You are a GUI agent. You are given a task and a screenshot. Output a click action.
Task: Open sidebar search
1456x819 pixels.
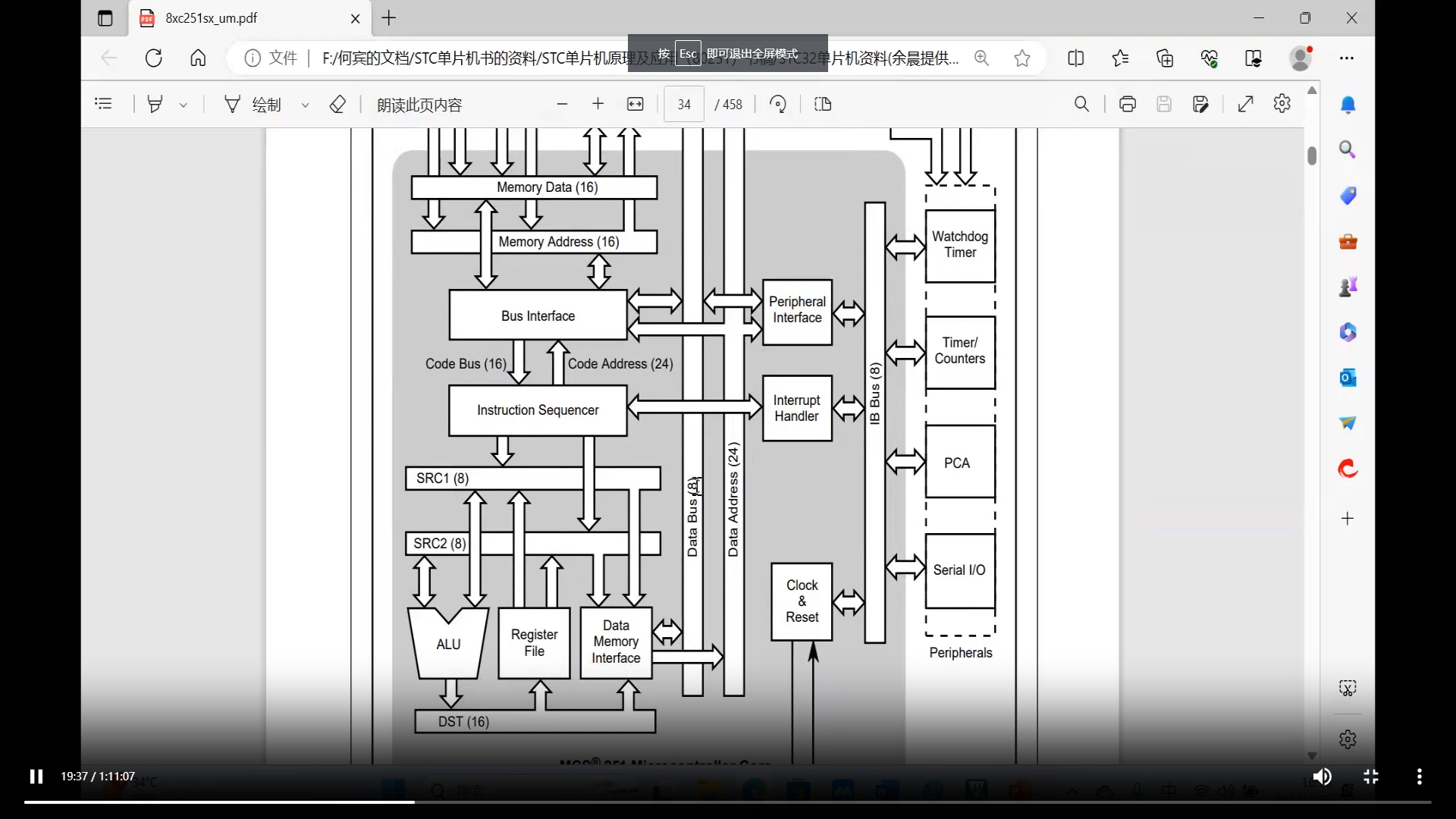pyautogui.click(x=1348, y=149)
